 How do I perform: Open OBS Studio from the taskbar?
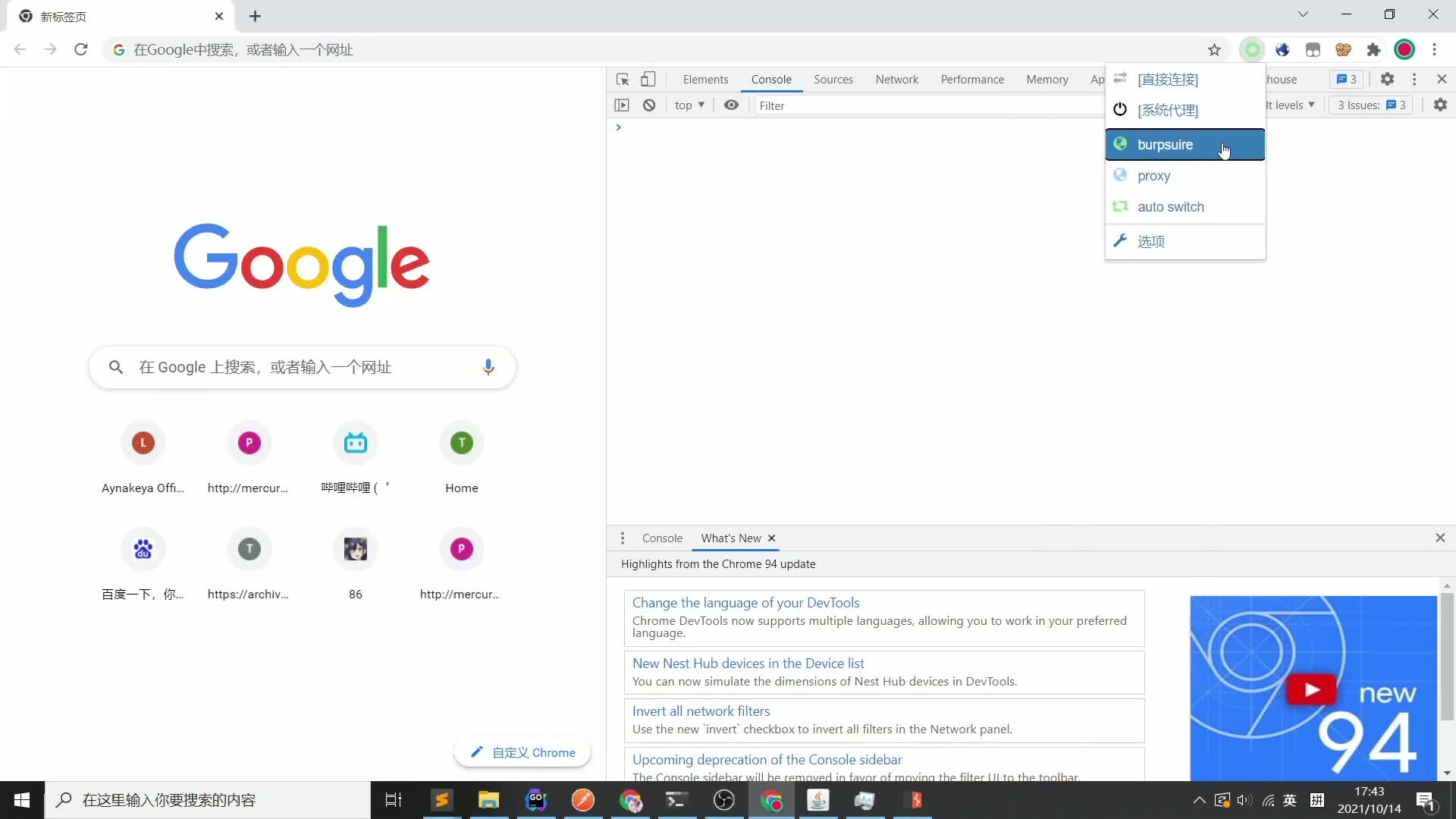(x=724, y=800)
